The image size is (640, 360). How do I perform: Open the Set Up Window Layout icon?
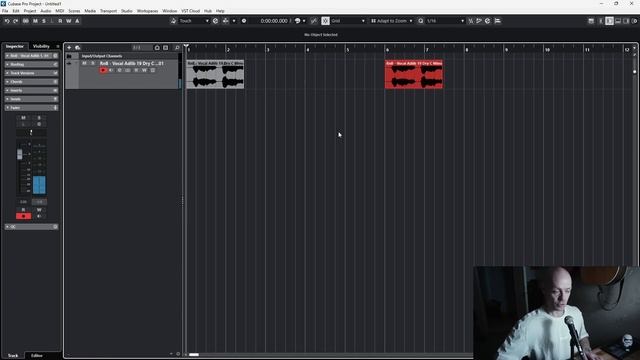tap(591, 21)
